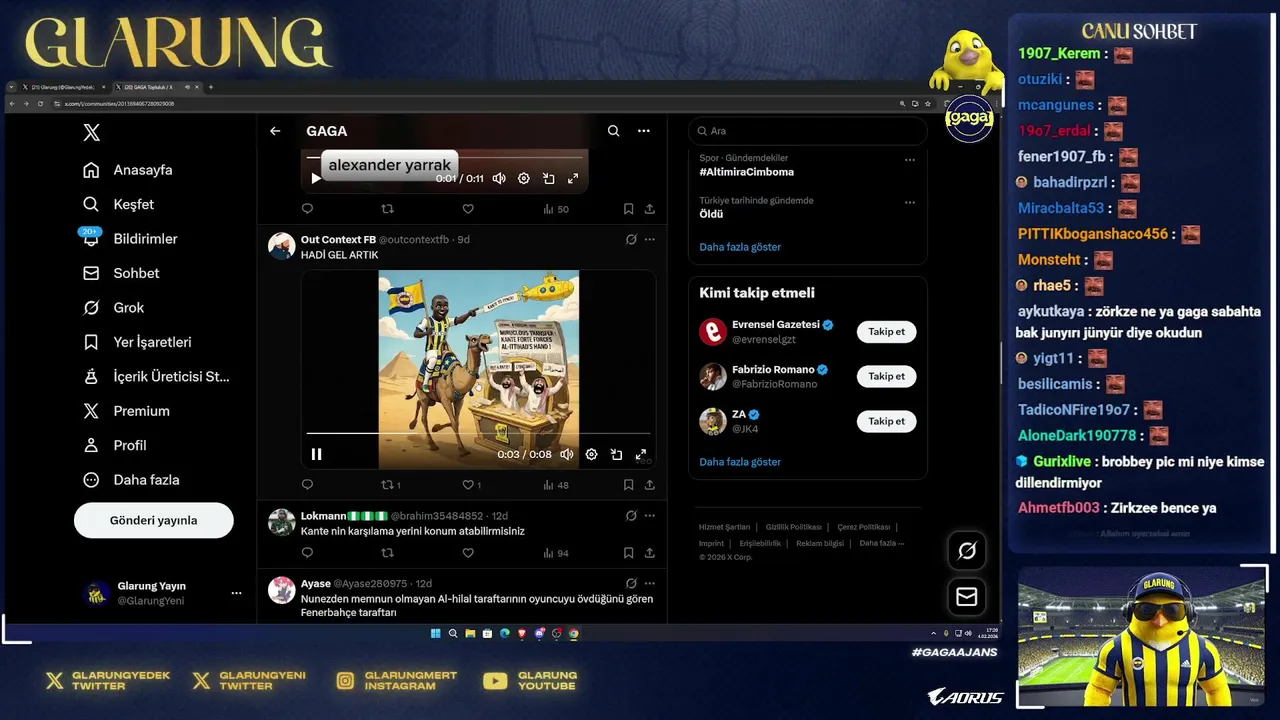Image resolution: width=1280 pixels, height=720 pixels.
Task: Open more options on Lokmann's post
Action: [x=650, y=516]
